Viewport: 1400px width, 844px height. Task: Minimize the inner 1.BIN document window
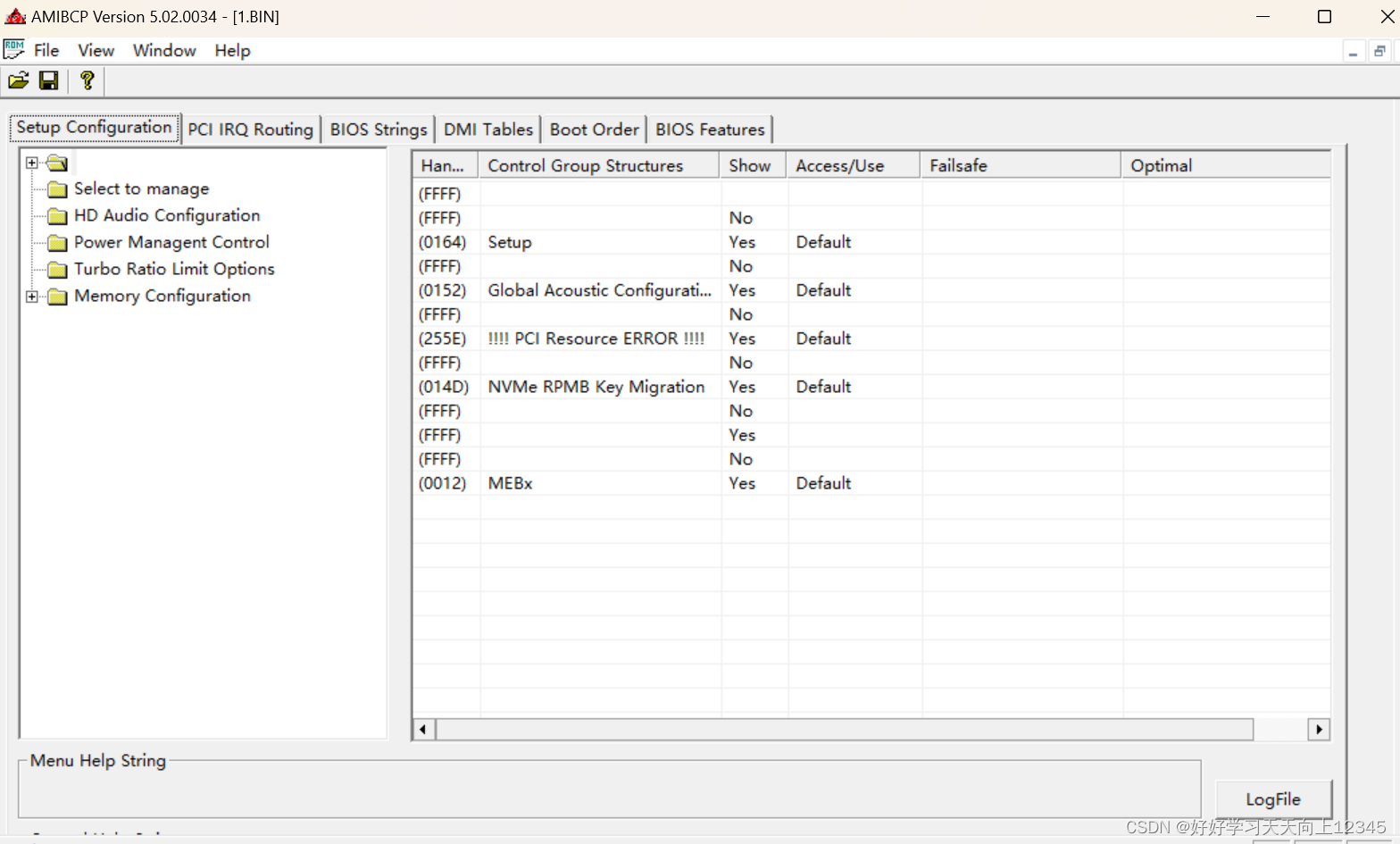tap(1354, 52)
